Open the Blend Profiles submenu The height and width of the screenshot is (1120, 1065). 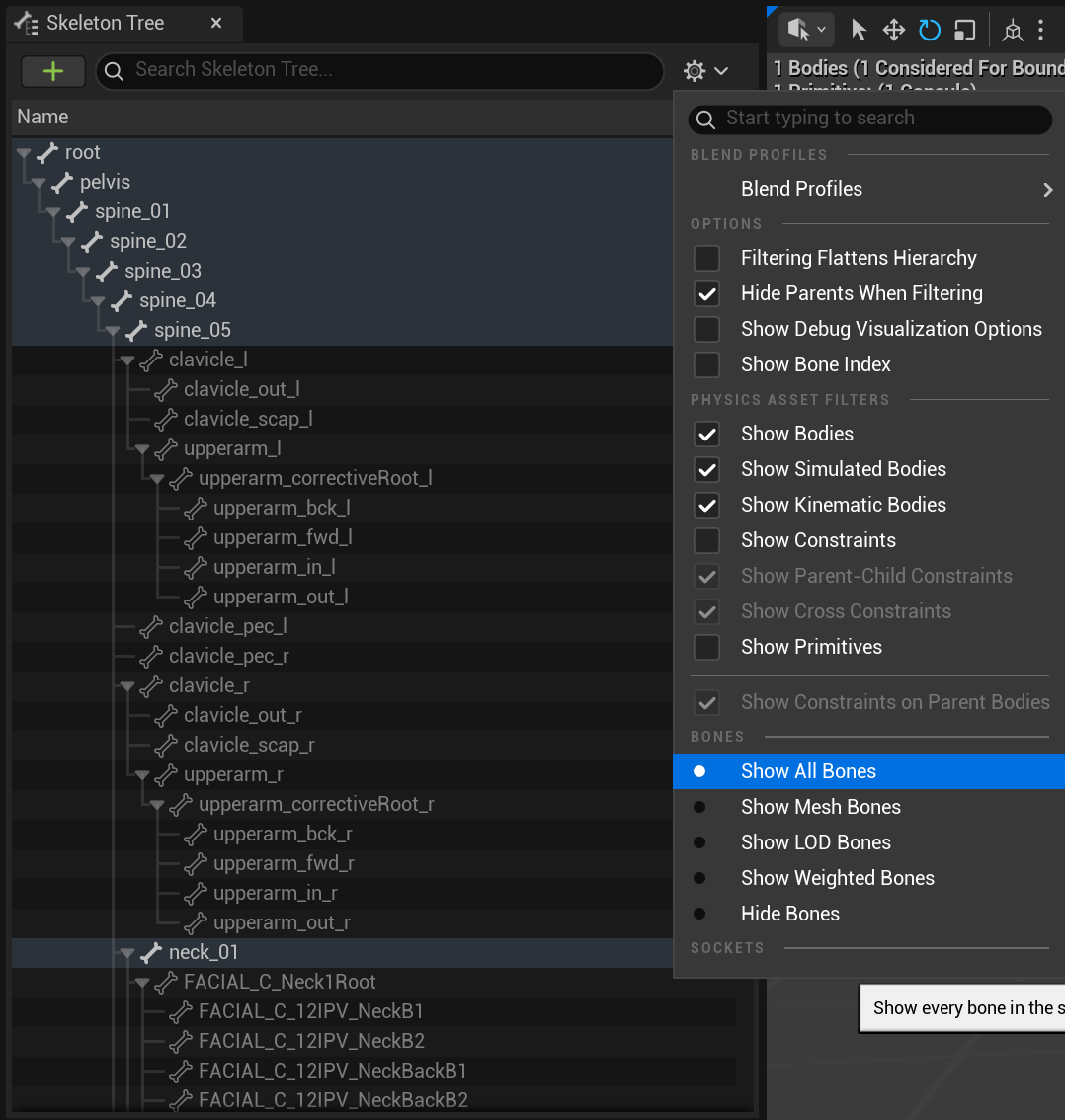tap(868, 189)
